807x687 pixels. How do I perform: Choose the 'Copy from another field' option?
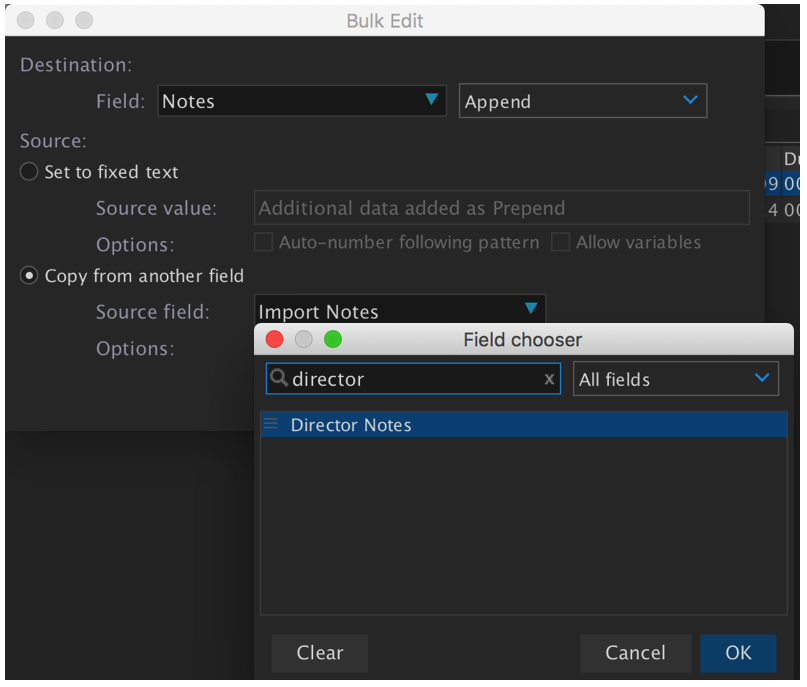click(29, 276)
